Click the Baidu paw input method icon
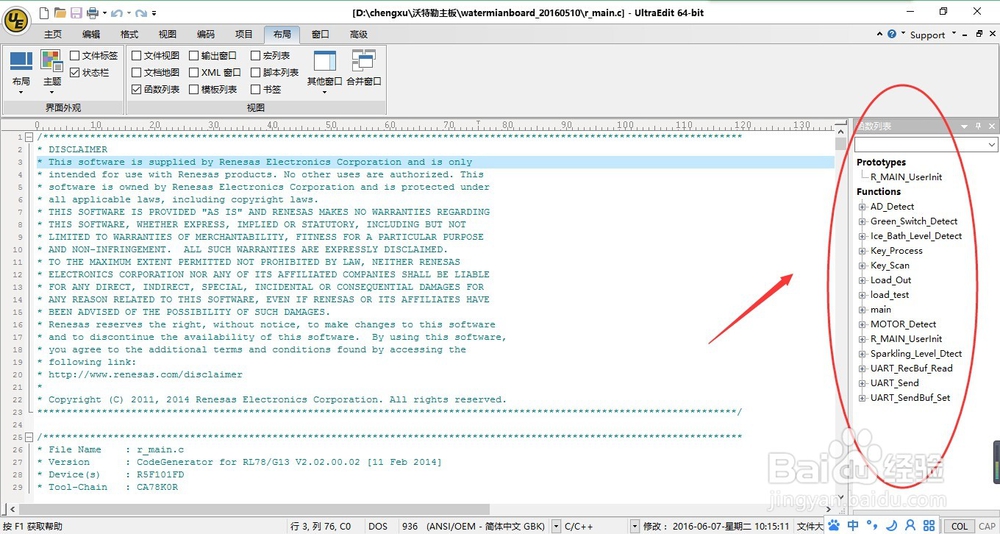1000x534 pixels. [835, 526]
